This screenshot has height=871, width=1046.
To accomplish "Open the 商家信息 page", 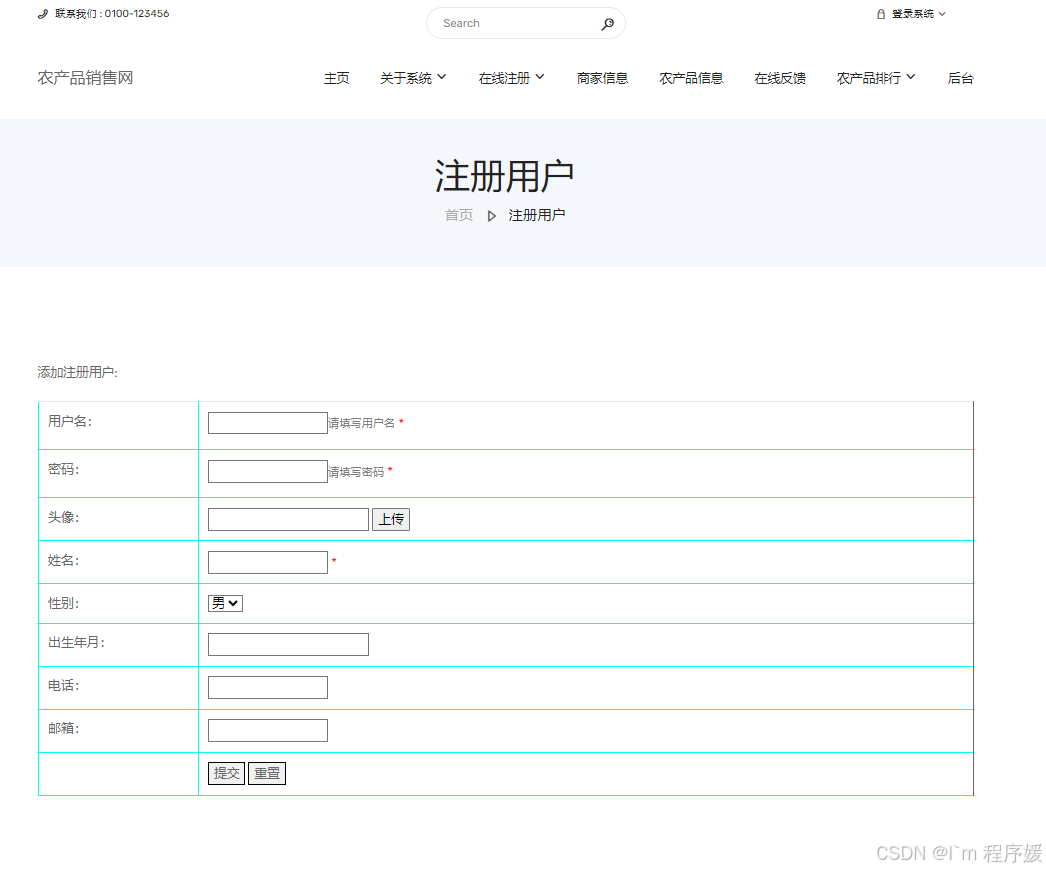I will point(603,77).
